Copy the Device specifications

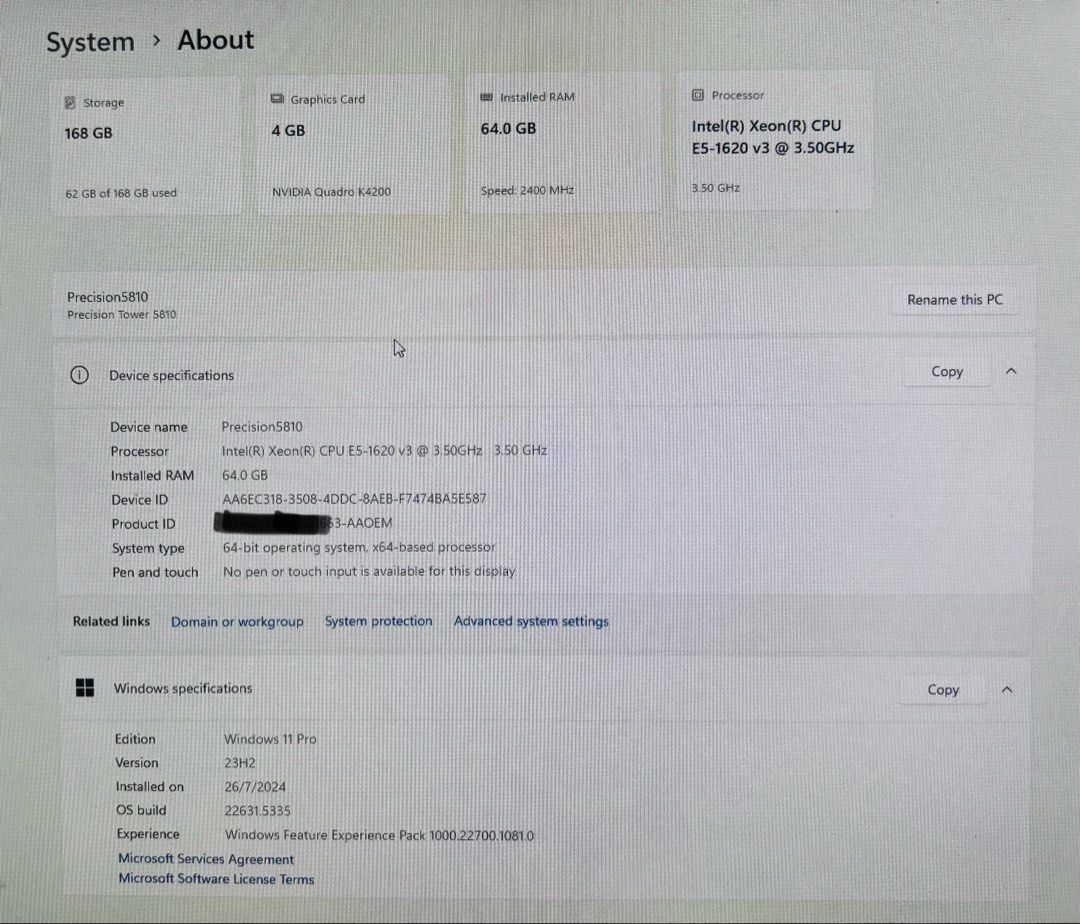pos(946,372)
